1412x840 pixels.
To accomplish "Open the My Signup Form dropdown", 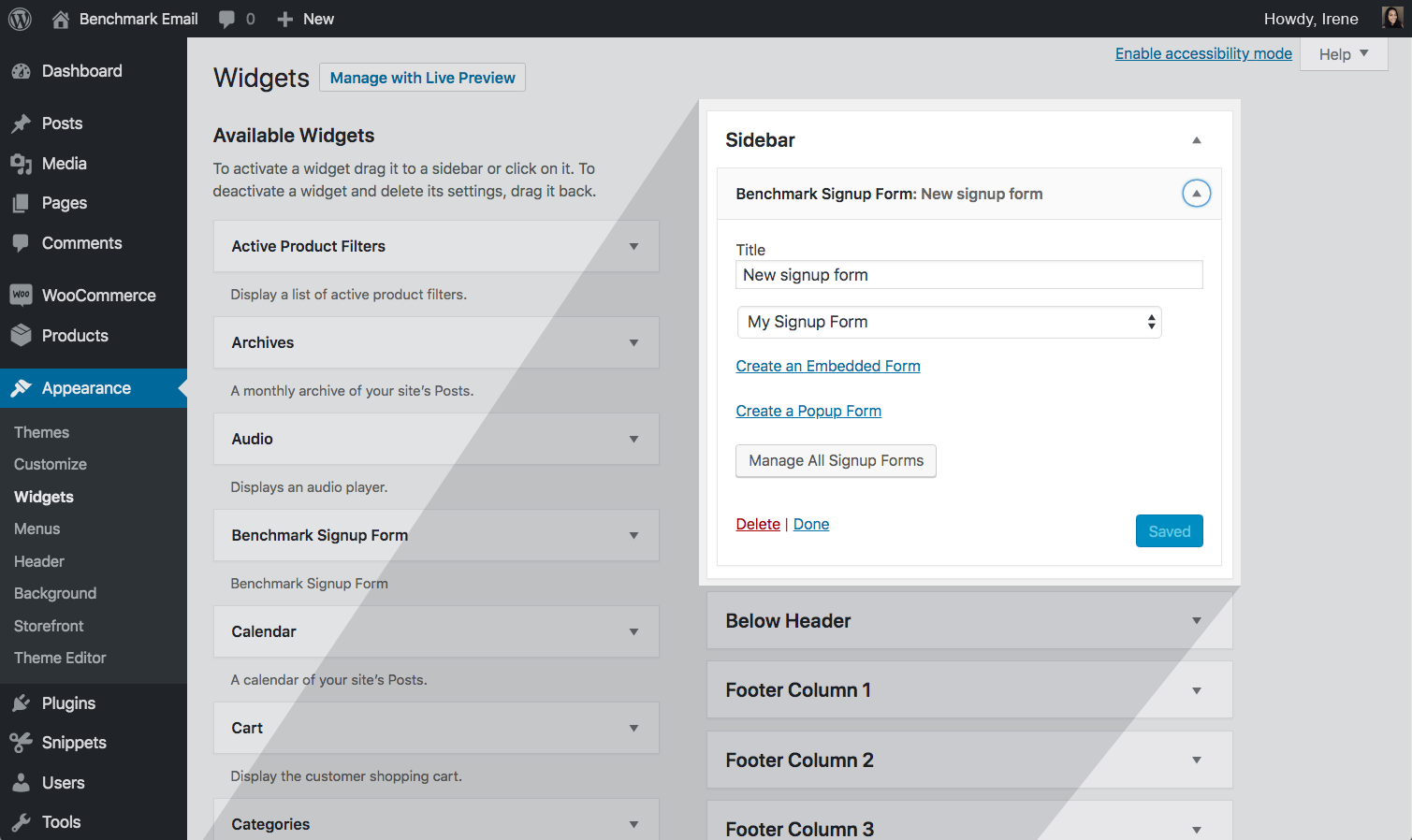I will [949, 322].
